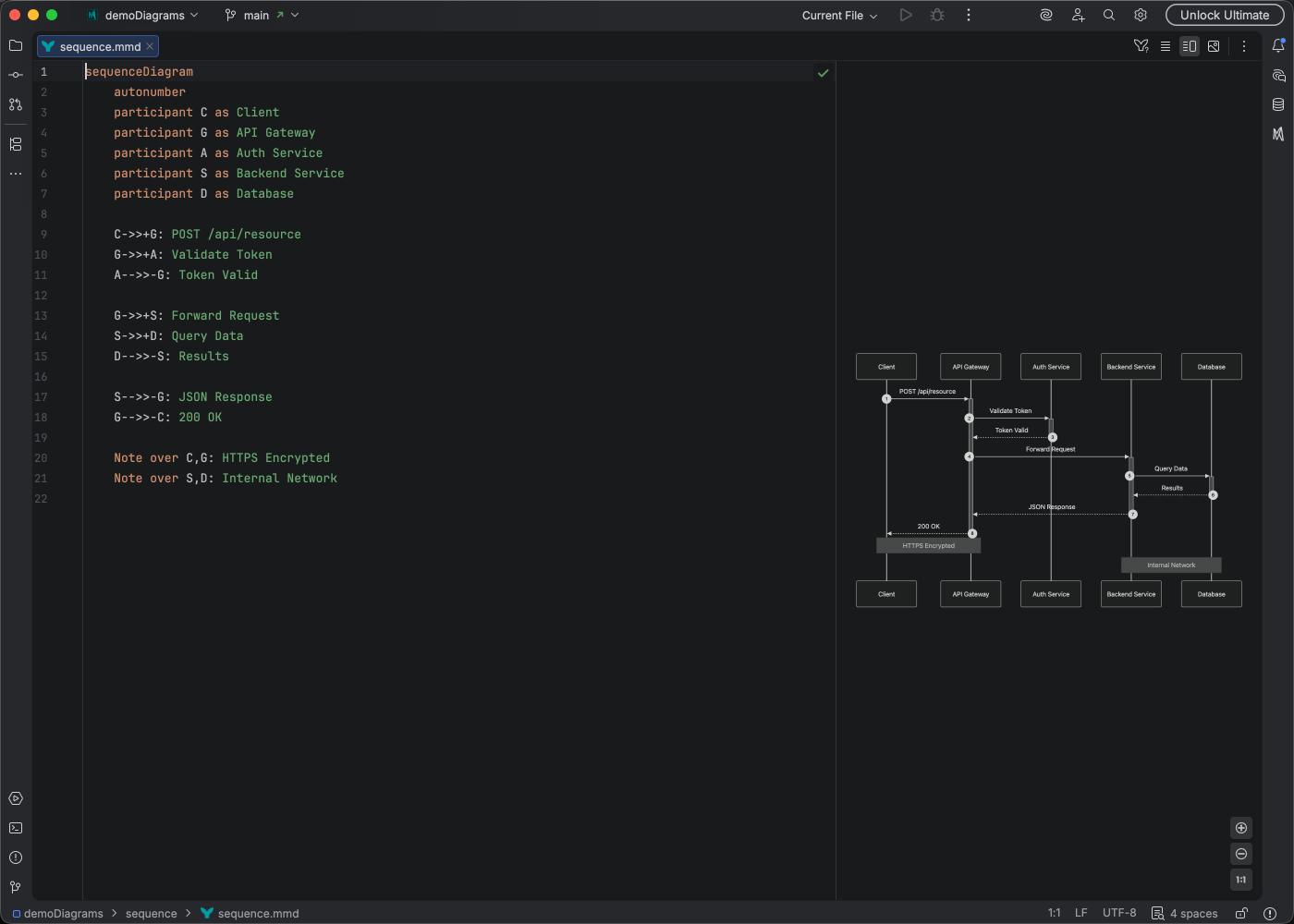The height and width of the screenshot is (924, 1294).
Task: Start debugging with the bug icon
Action: (936, 15)
